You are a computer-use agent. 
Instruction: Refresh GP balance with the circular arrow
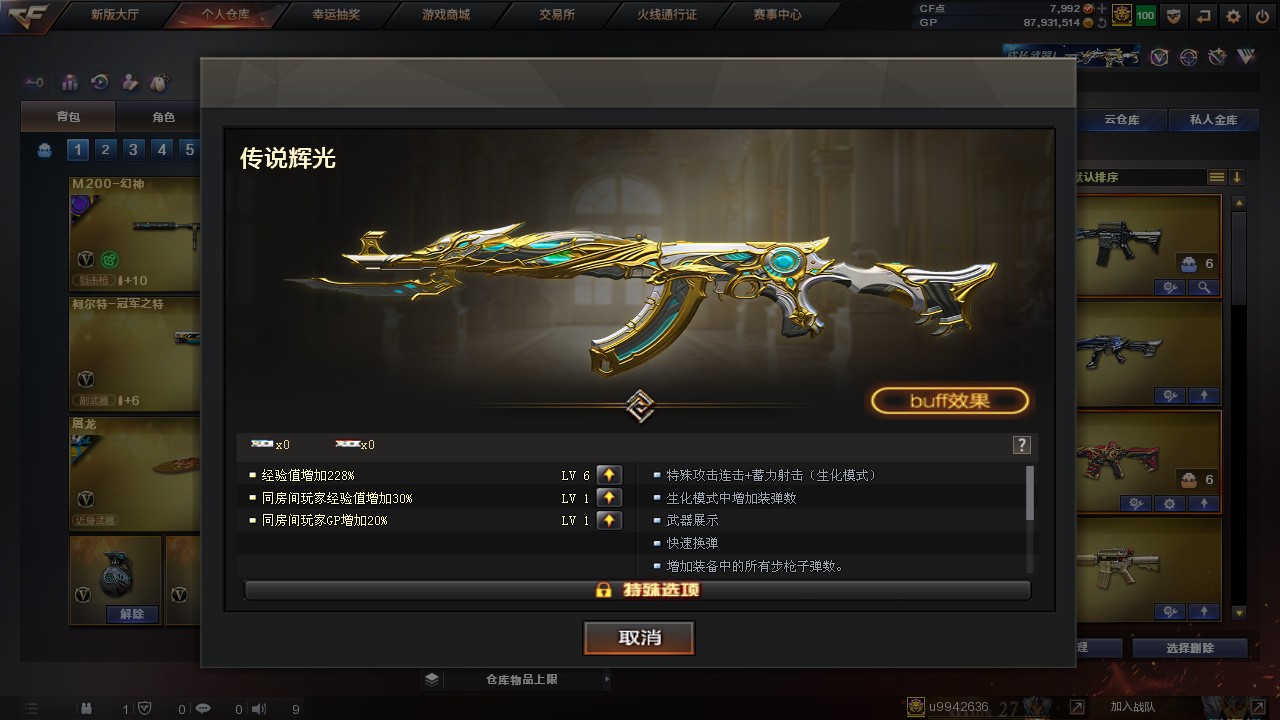1102,22
